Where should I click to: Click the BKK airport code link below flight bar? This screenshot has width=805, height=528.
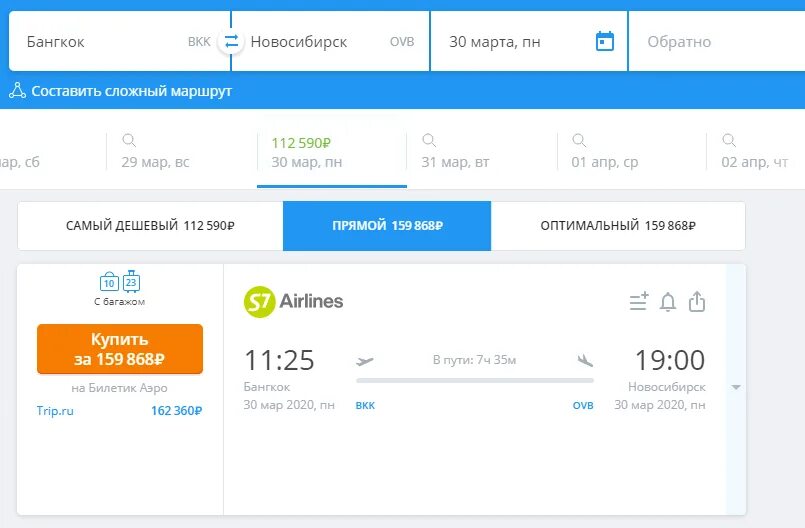(x=365, y=405)
